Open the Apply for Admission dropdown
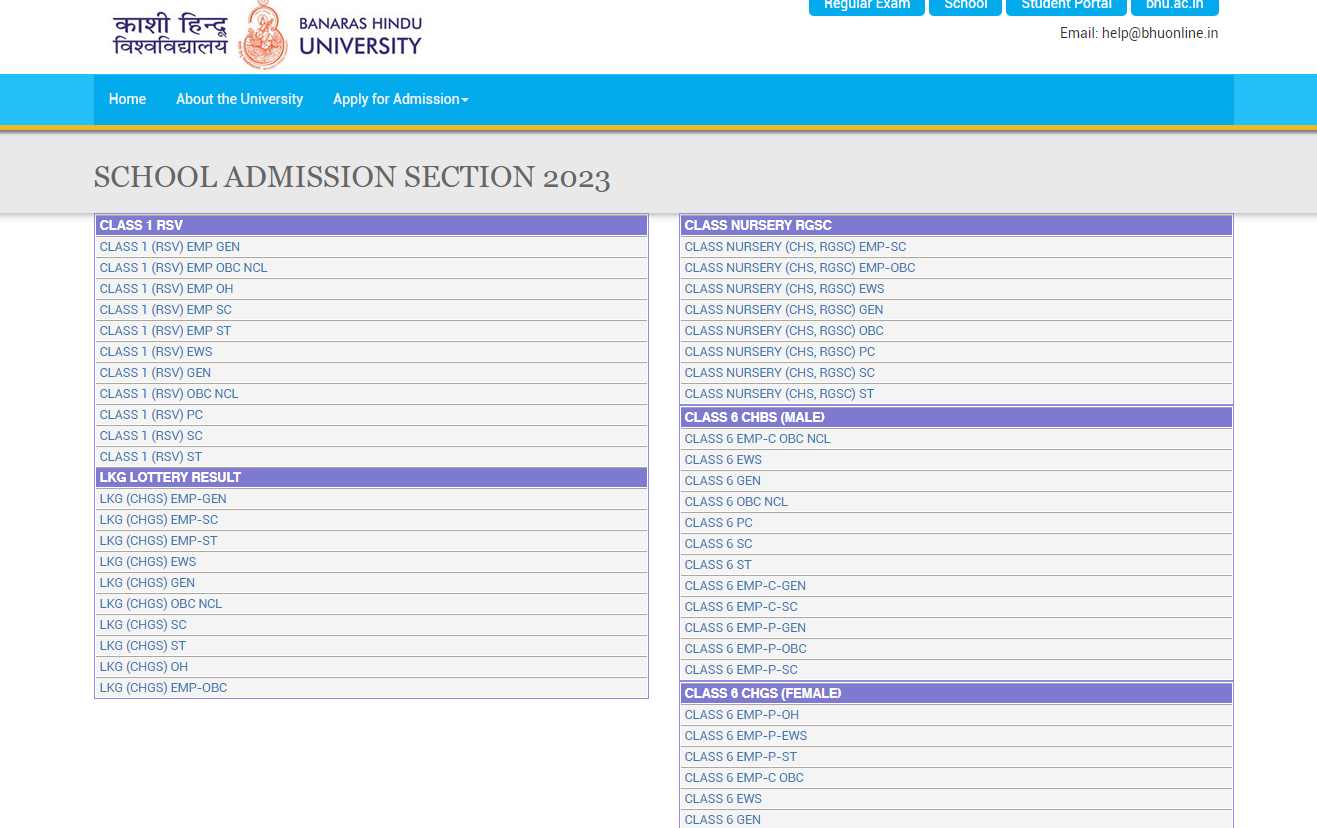Image resolution: width=1317 pixels, height=828 pixels. pyautogui.click(x=400, y=99)
